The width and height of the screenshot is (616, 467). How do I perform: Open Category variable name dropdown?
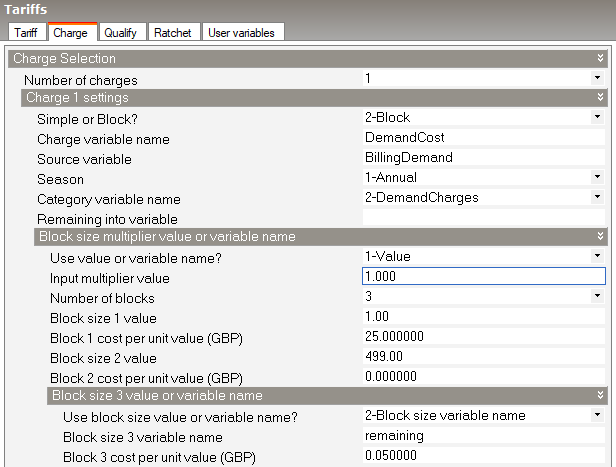597,198
